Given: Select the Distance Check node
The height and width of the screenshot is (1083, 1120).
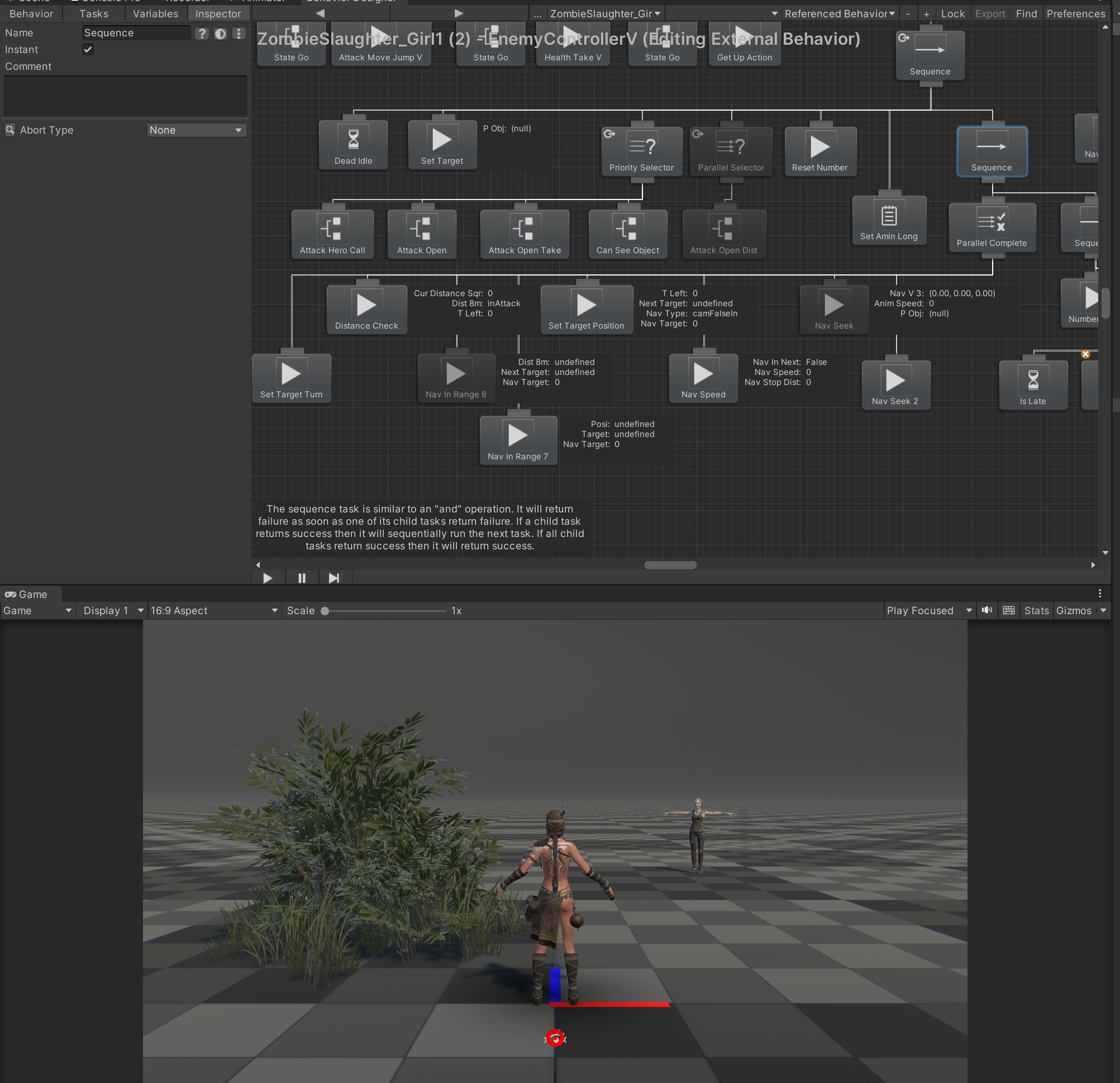Looking at the screenshot, I should click(366, 309).
